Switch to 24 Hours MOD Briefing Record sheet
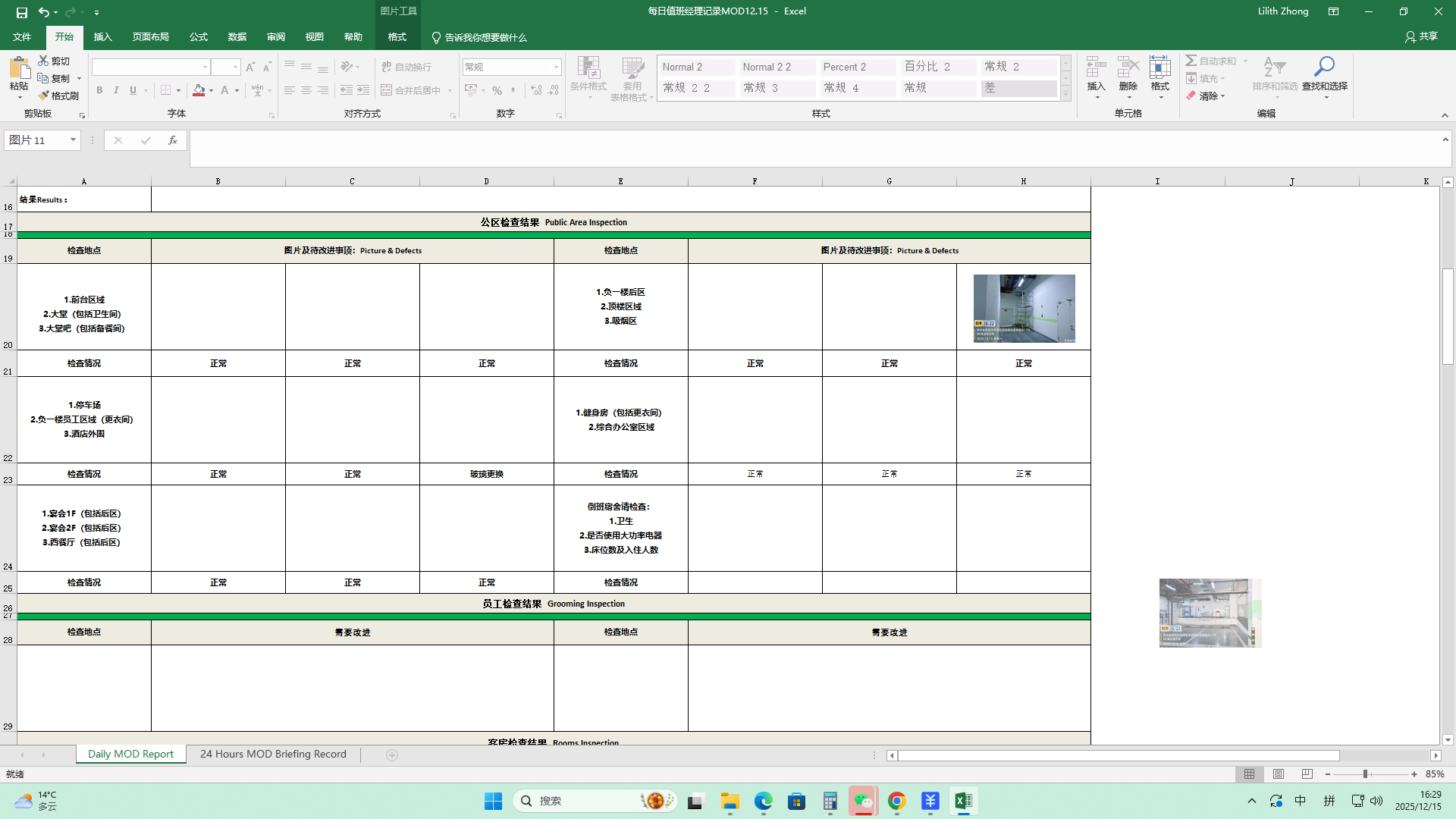 (273, 755)
